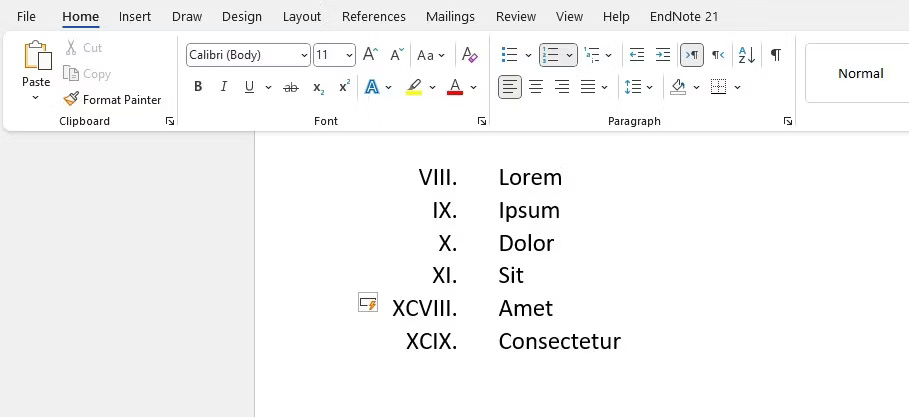
Task: Expand multilevel list dropdown arrow
Action: (x=608, y=56)
